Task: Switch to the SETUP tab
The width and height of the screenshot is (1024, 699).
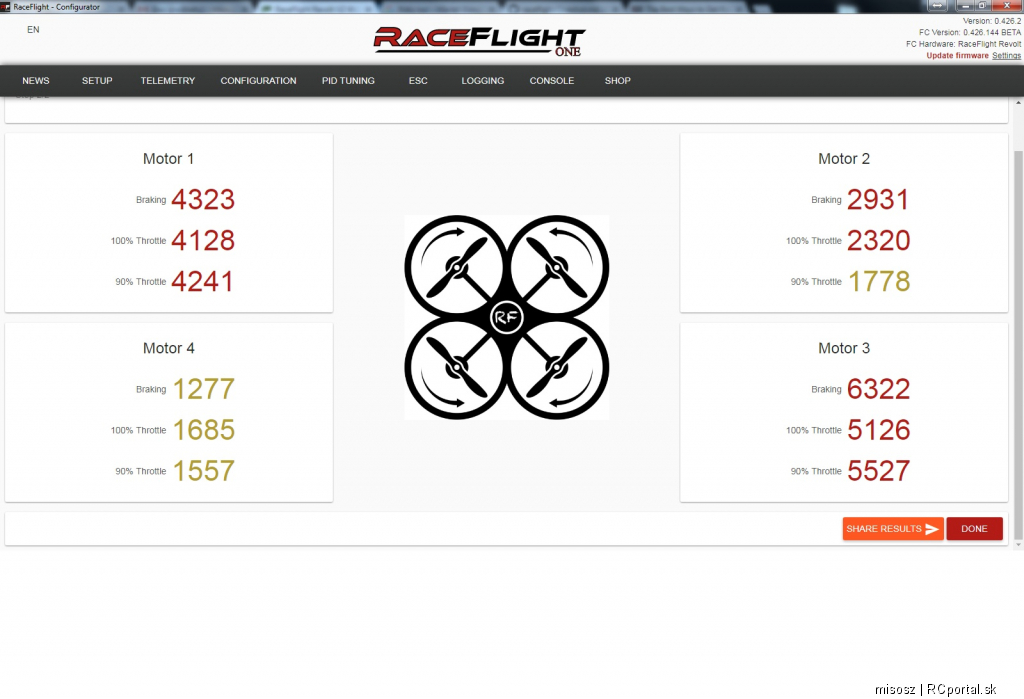Action: pyautogui.click(x=97, y=81)
